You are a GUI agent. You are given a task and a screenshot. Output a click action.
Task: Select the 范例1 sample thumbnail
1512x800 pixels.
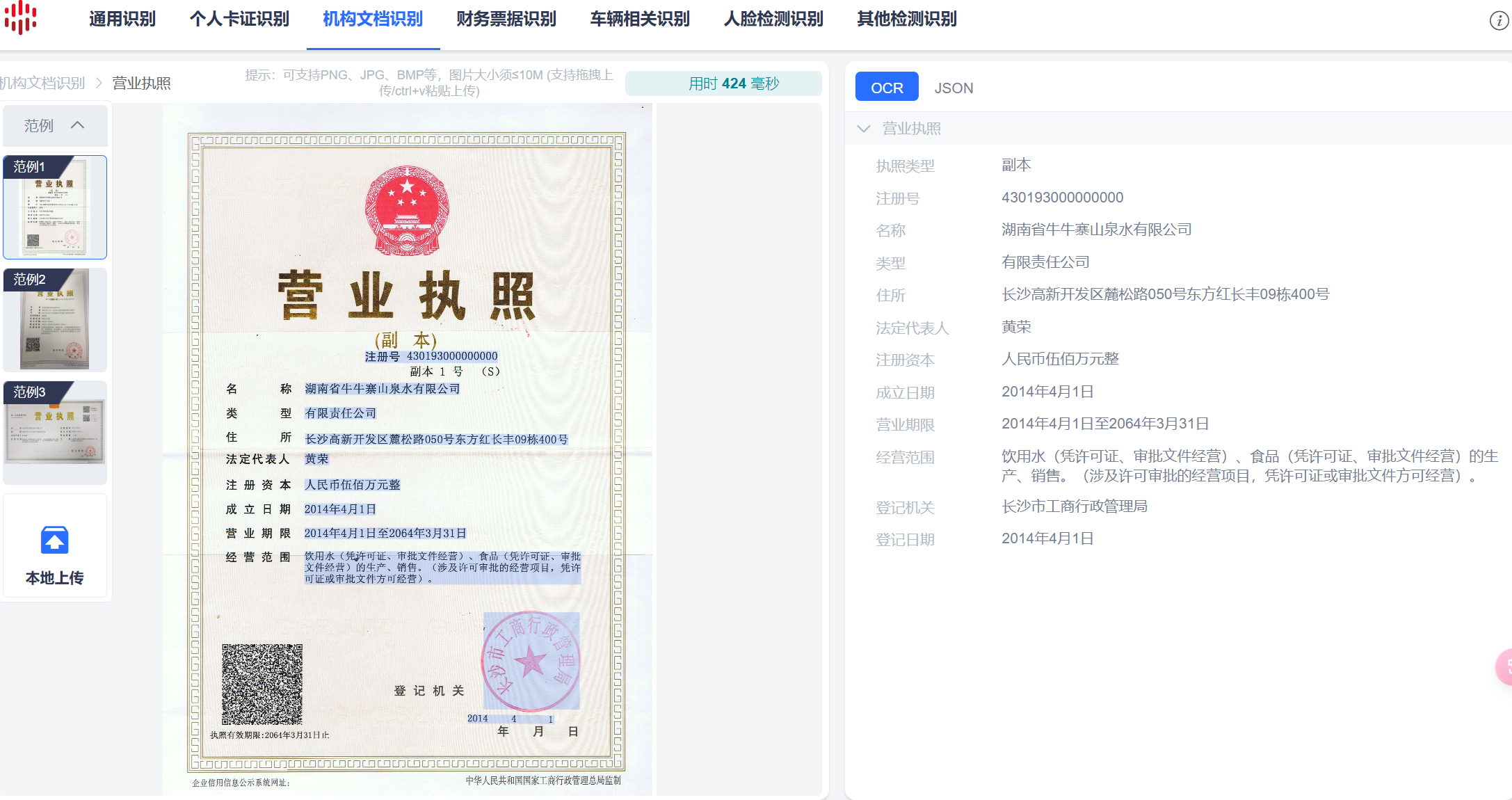(x=55, y=207)
